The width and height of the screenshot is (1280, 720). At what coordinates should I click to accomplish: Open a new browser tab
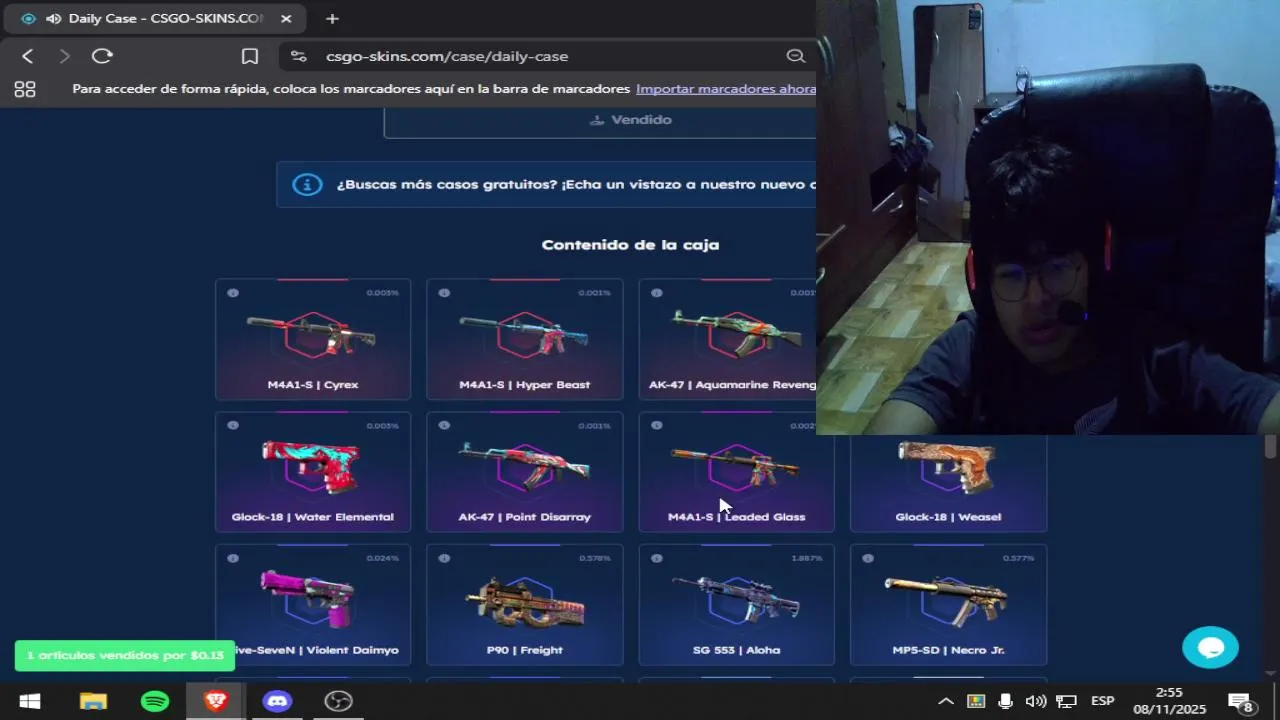332,18
